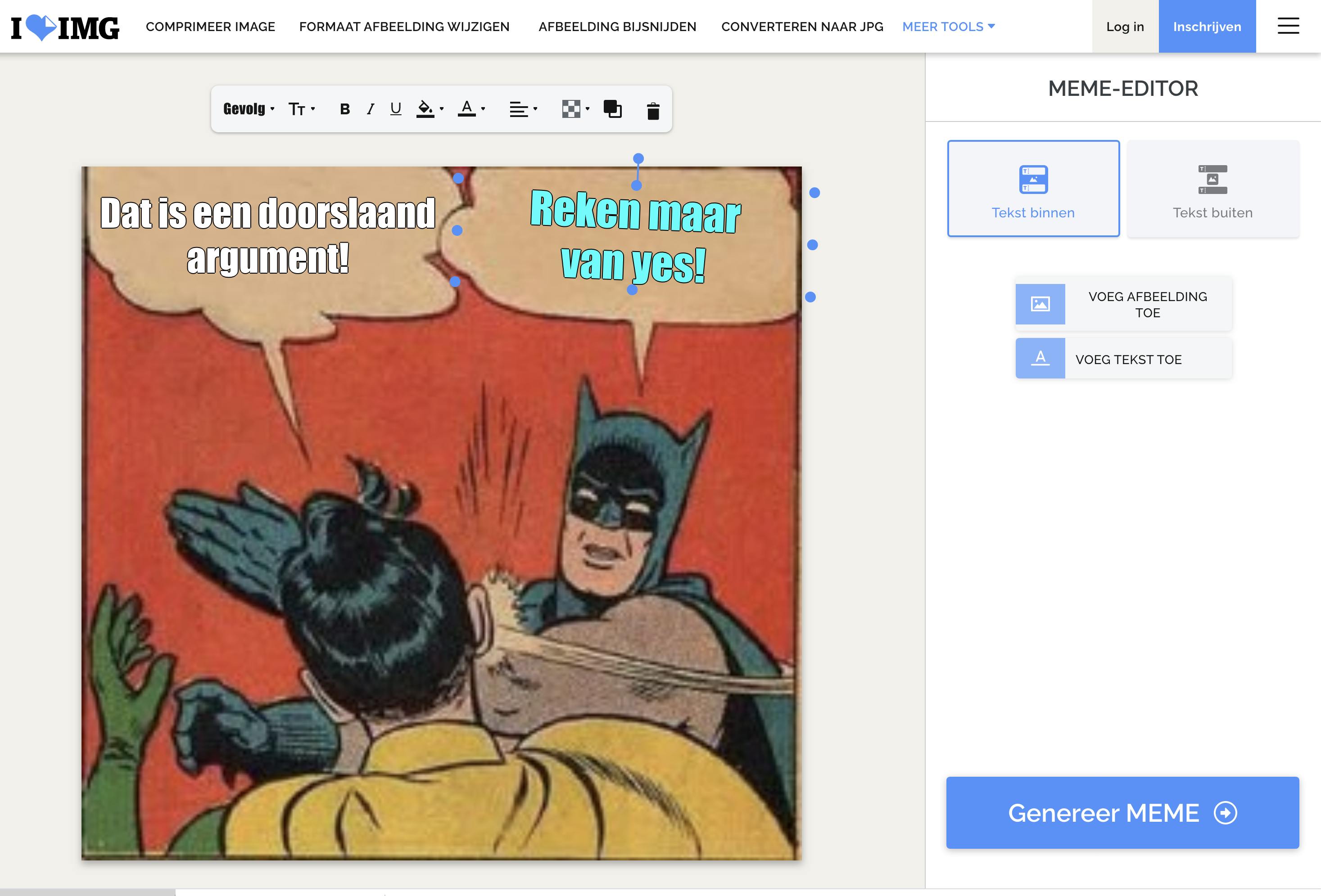Select the Tekst buiten layout option
Screen dimensions: 1321x896
(1212, 189)
